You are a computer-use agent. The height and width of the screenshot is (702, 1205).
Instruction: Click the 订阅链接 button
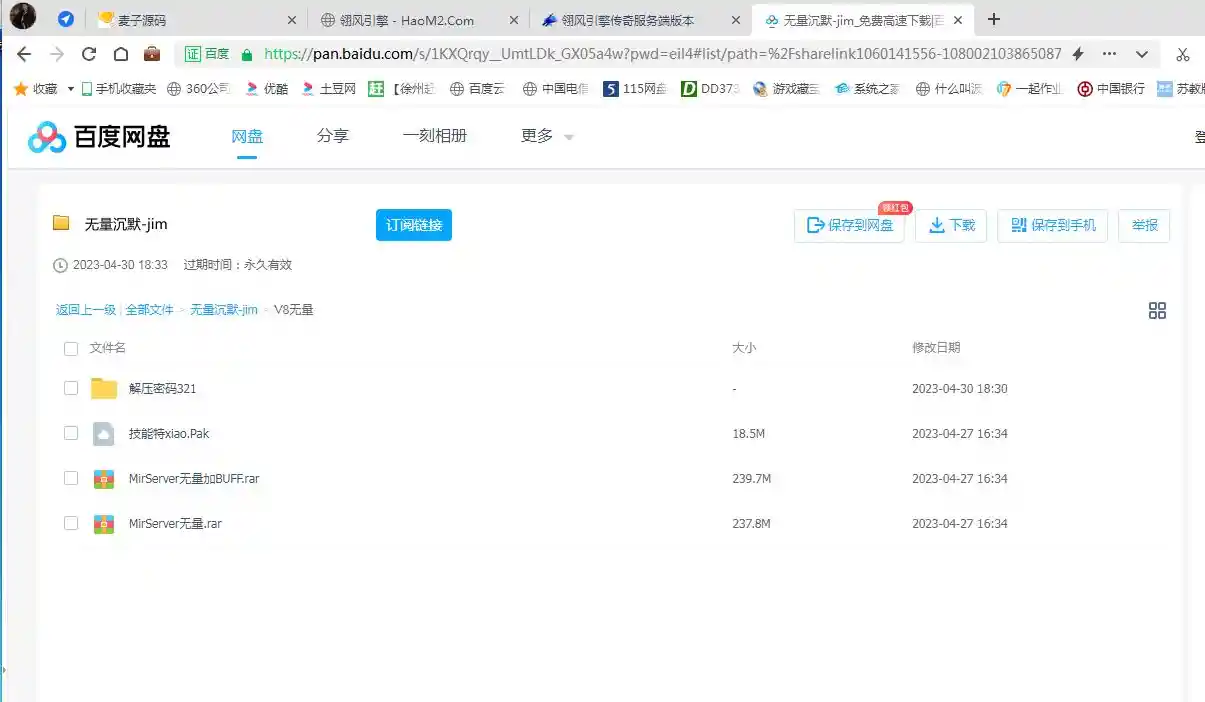click(414, 225)
